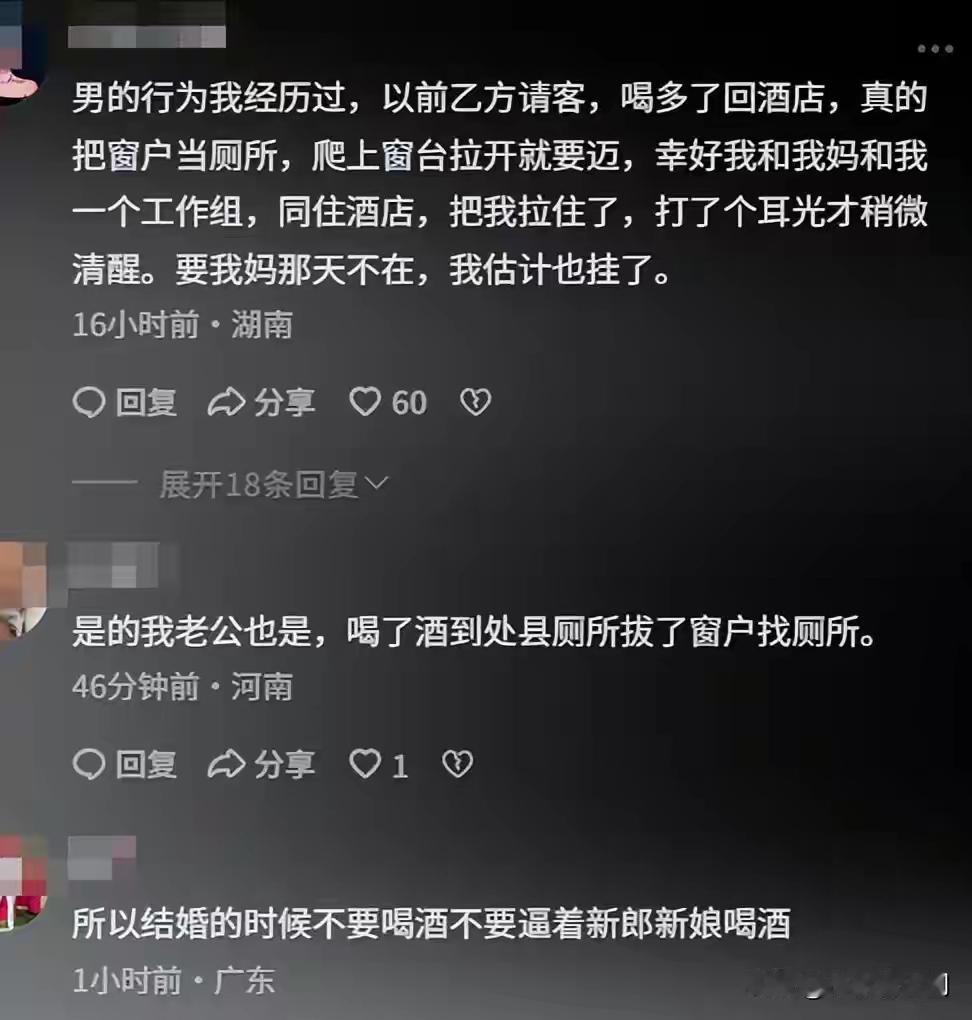The image size is (972, 1020).
Task: Open the three-dot more options menu
Action: coord(935,49)
